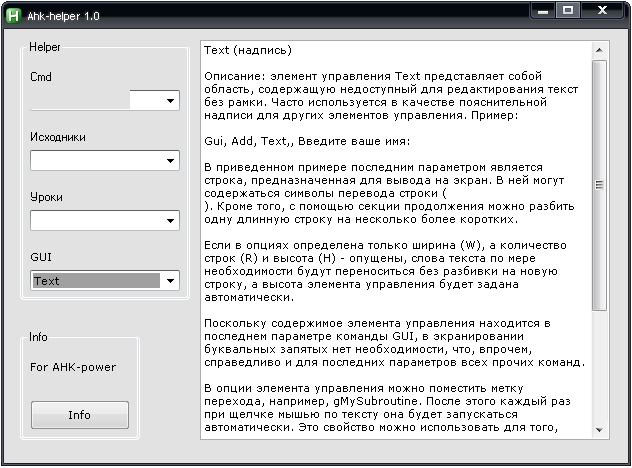Viewport: 632px width, 468px height.
Task: Maximize the Ahk-helper window
Action: [568, 10]
